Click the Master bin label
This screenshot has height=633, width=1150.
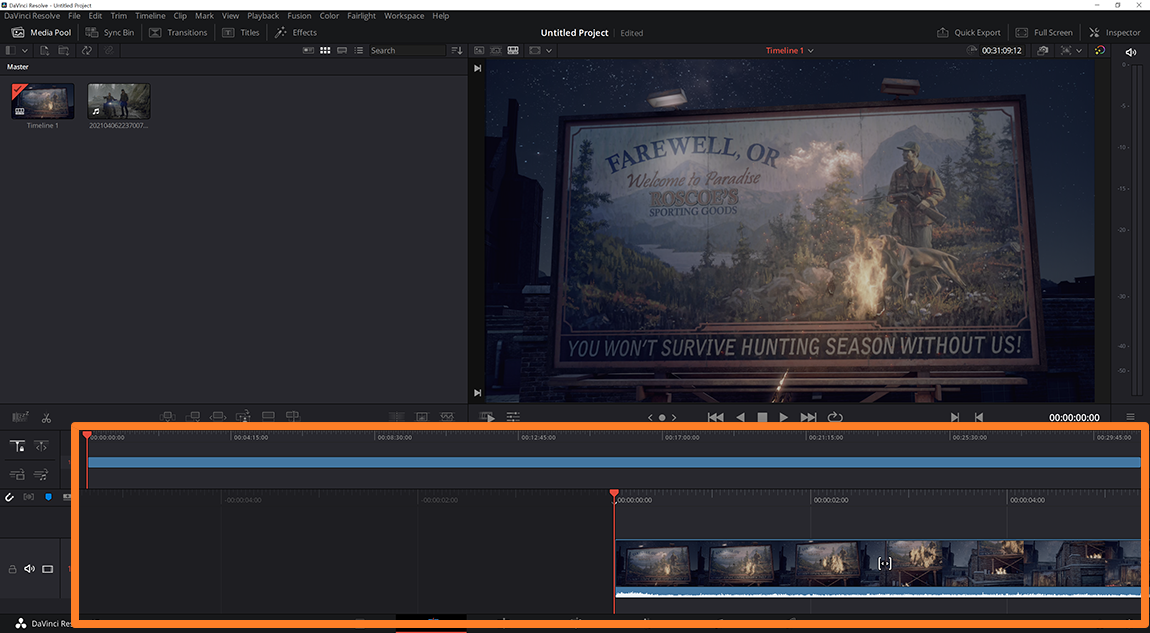(18, 67)
